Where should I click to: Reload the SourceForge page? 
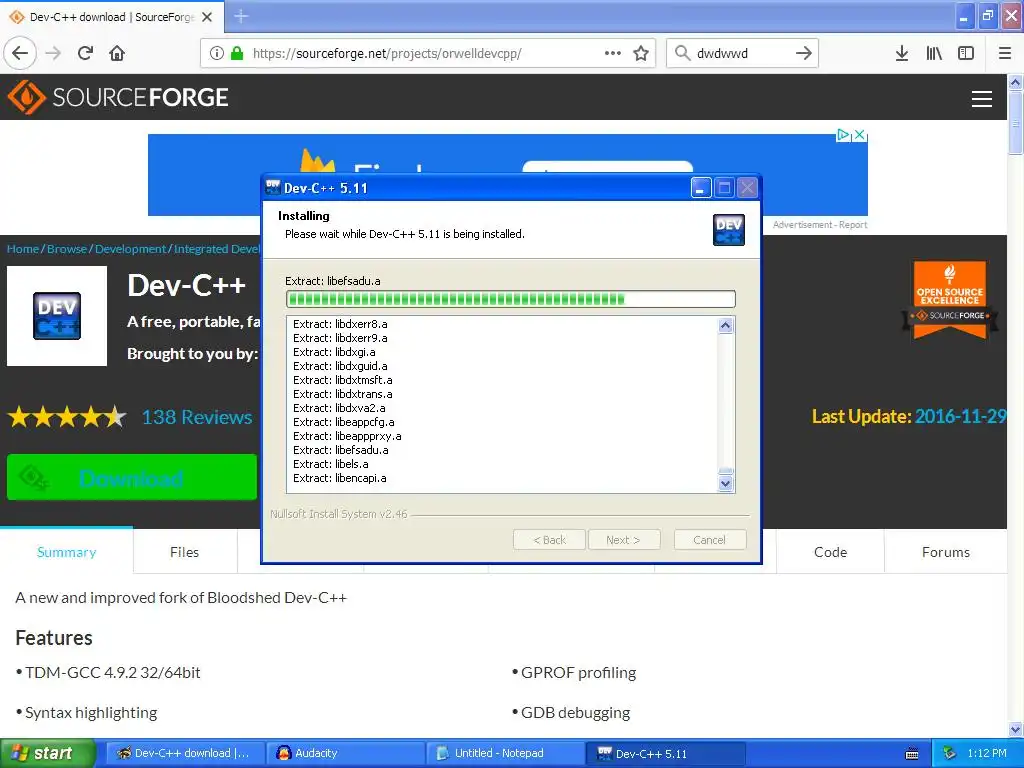(85, 53)
